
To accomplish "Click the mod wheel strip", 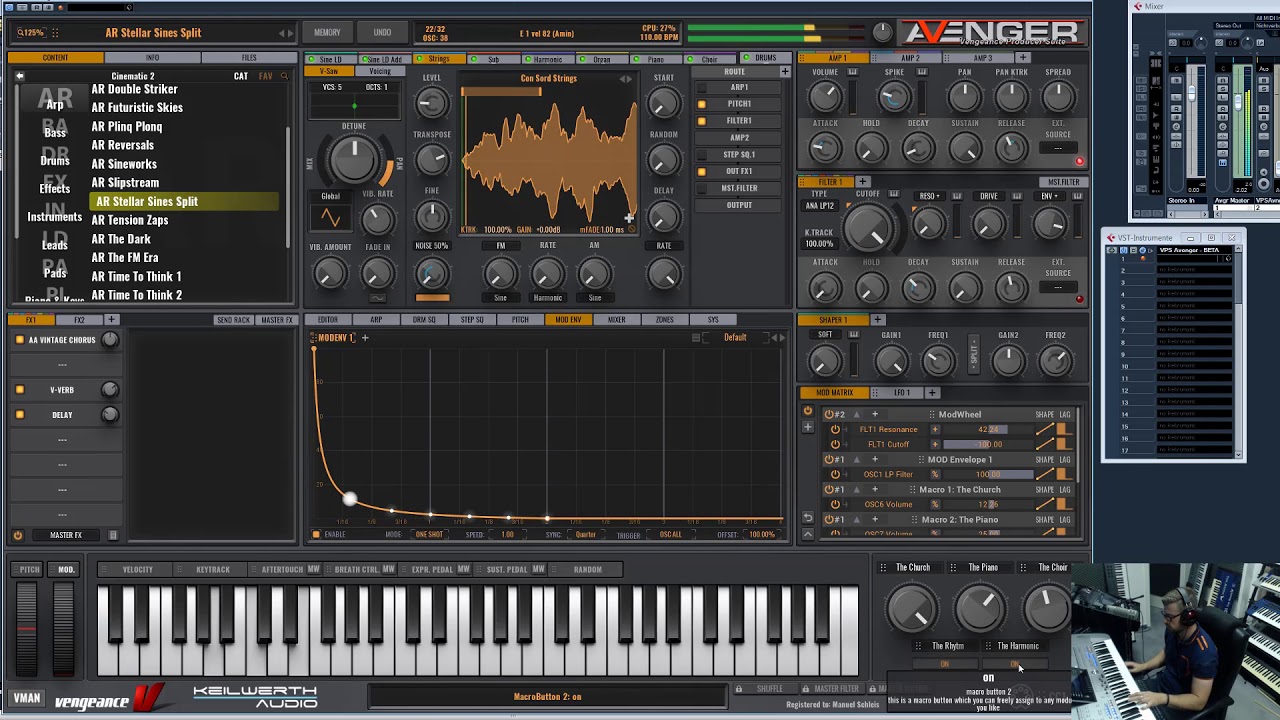I will [x=62, y=630].
